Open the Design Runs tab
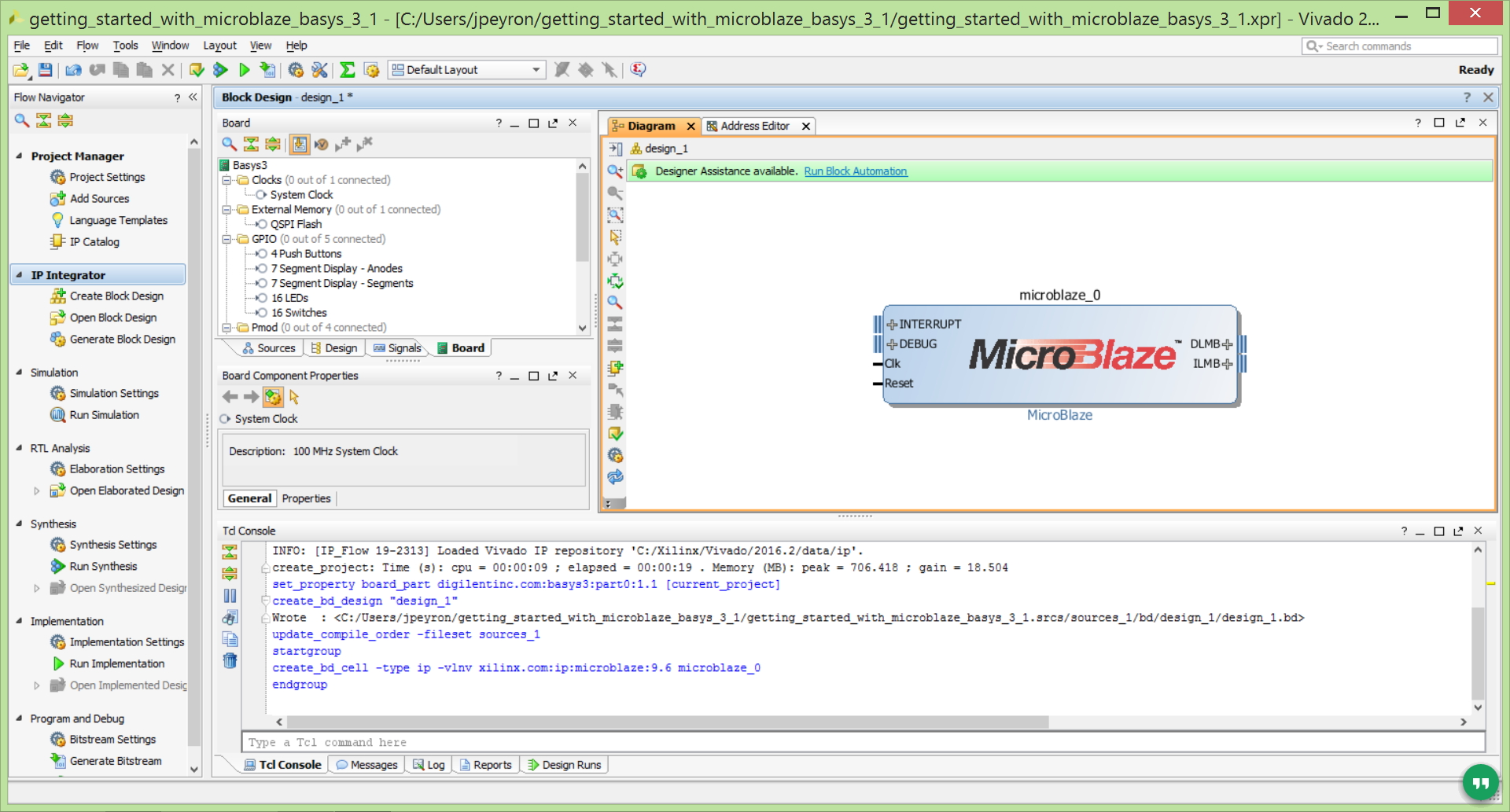This screenshot has width=1510, height=812. [x=564, y=765]
